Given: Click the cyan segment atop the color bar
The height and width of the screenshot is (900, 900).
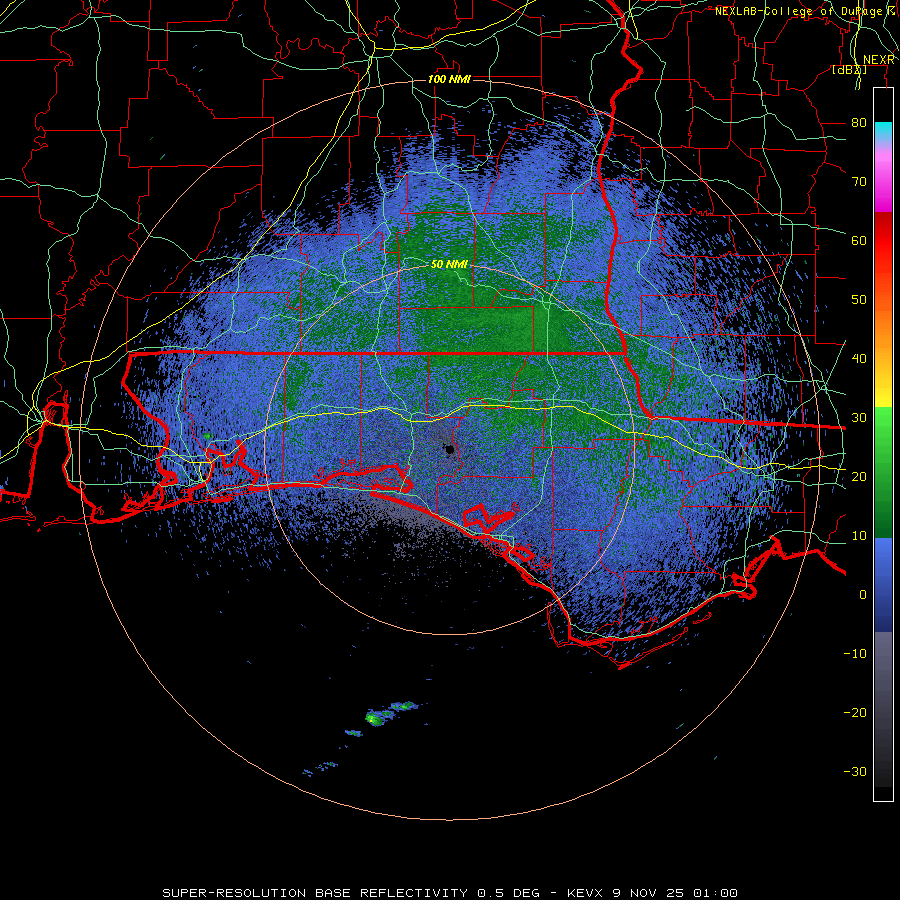Looking at the screenshot, I should point(883,132).
